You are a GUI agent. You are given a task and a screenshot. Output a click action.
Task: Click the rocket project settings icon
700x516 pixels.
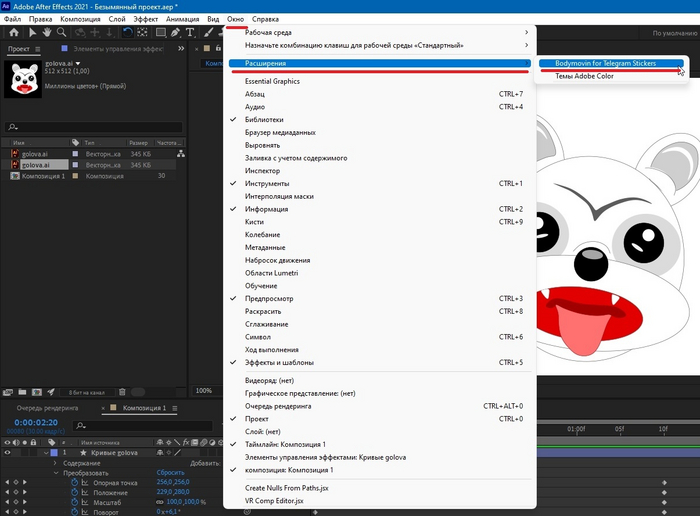click(51, 392)
